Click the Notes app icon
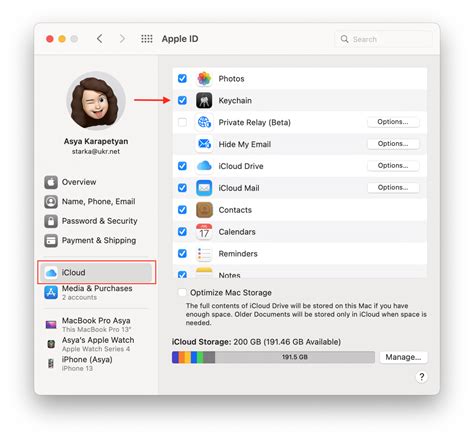 204,272
